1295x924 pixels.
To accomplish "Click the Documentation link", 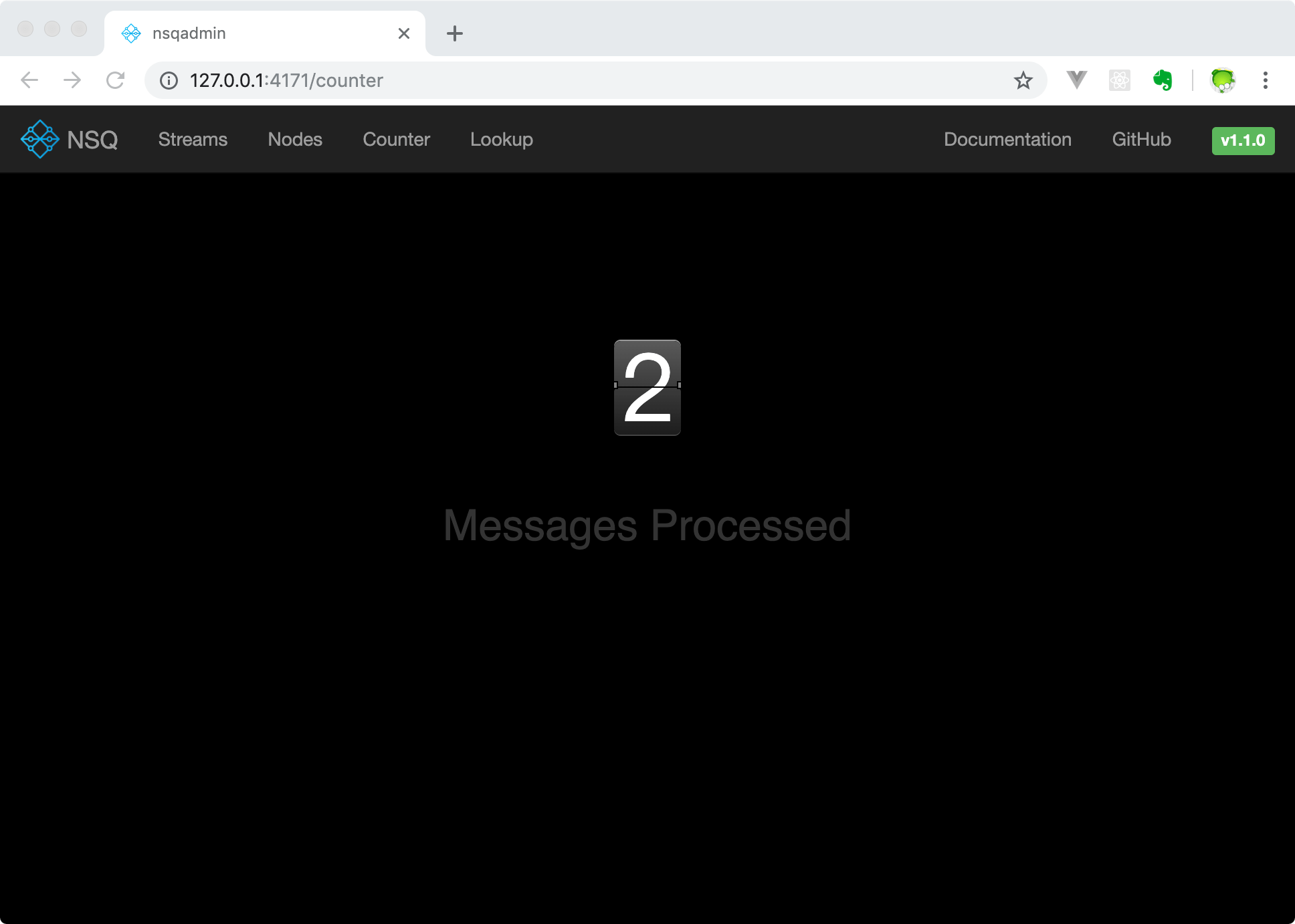I will tap(1008, 139).
